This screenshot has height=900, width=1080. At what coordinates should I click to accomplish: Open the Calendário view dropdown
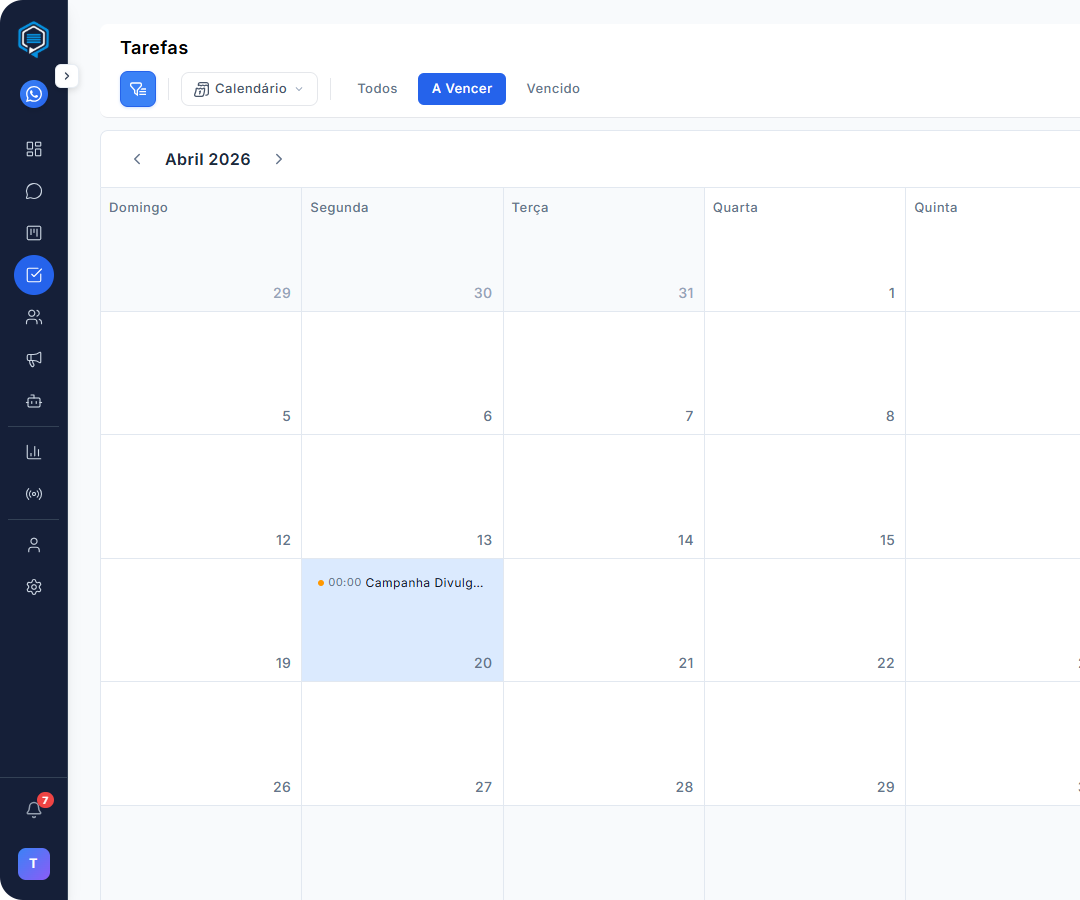coord(249,89)
